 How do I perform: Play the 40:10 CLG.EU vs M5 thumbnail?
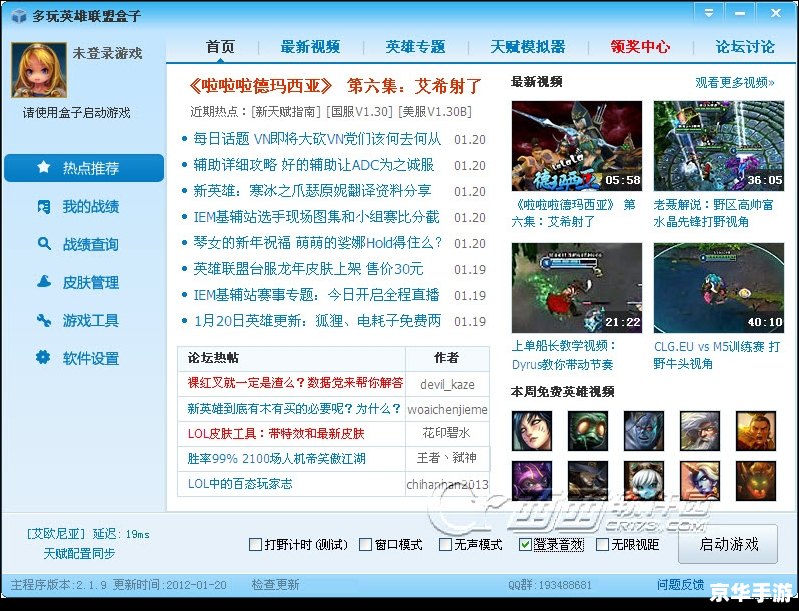click(x=718, y=288)
